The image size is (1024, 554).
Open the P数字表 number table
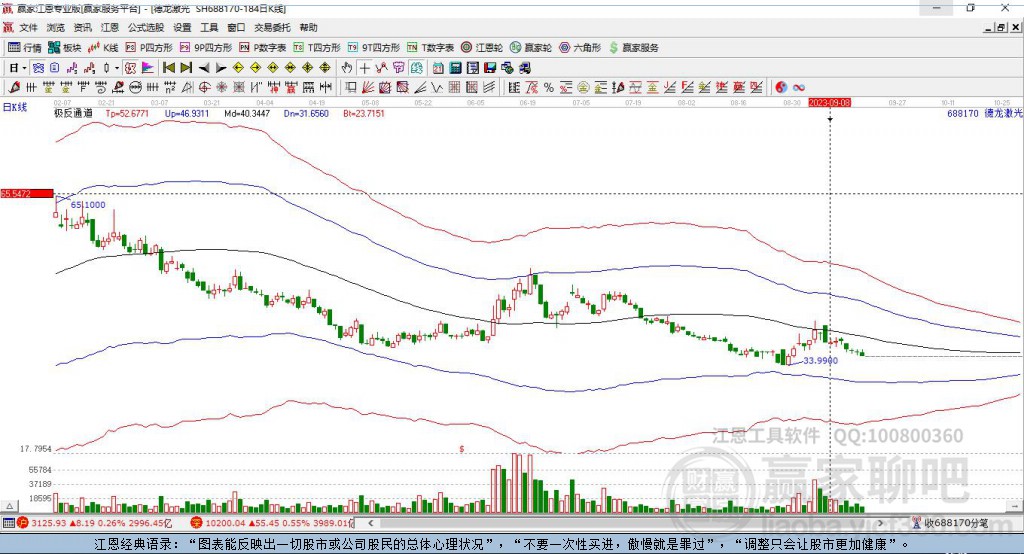pos(263,48)
